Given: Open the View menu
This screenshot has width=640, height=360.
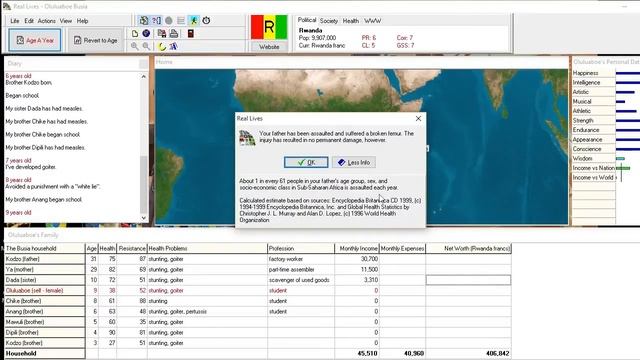Looking at the screenshot, I should (66, 21).
